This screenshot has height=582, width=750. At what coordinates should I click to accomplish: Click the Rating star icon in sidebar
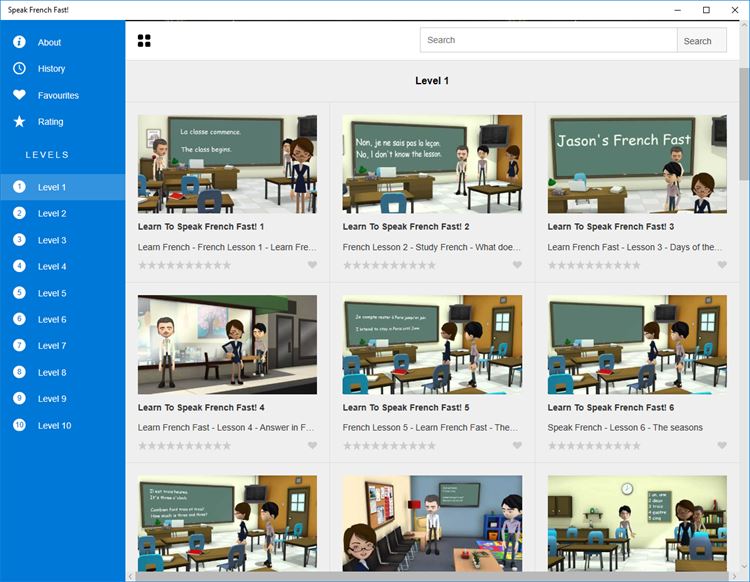pyautogui.click(x=19, y=121)
